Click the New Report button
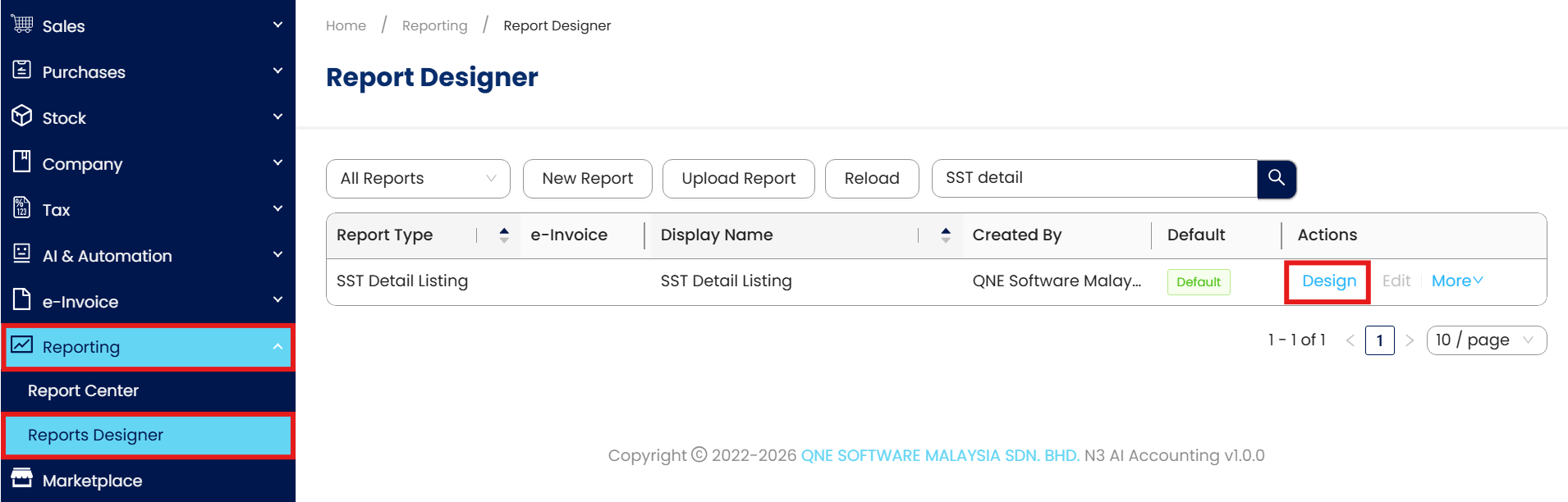This screenshot has width=1568, height=502. click(x=587, y=179)
